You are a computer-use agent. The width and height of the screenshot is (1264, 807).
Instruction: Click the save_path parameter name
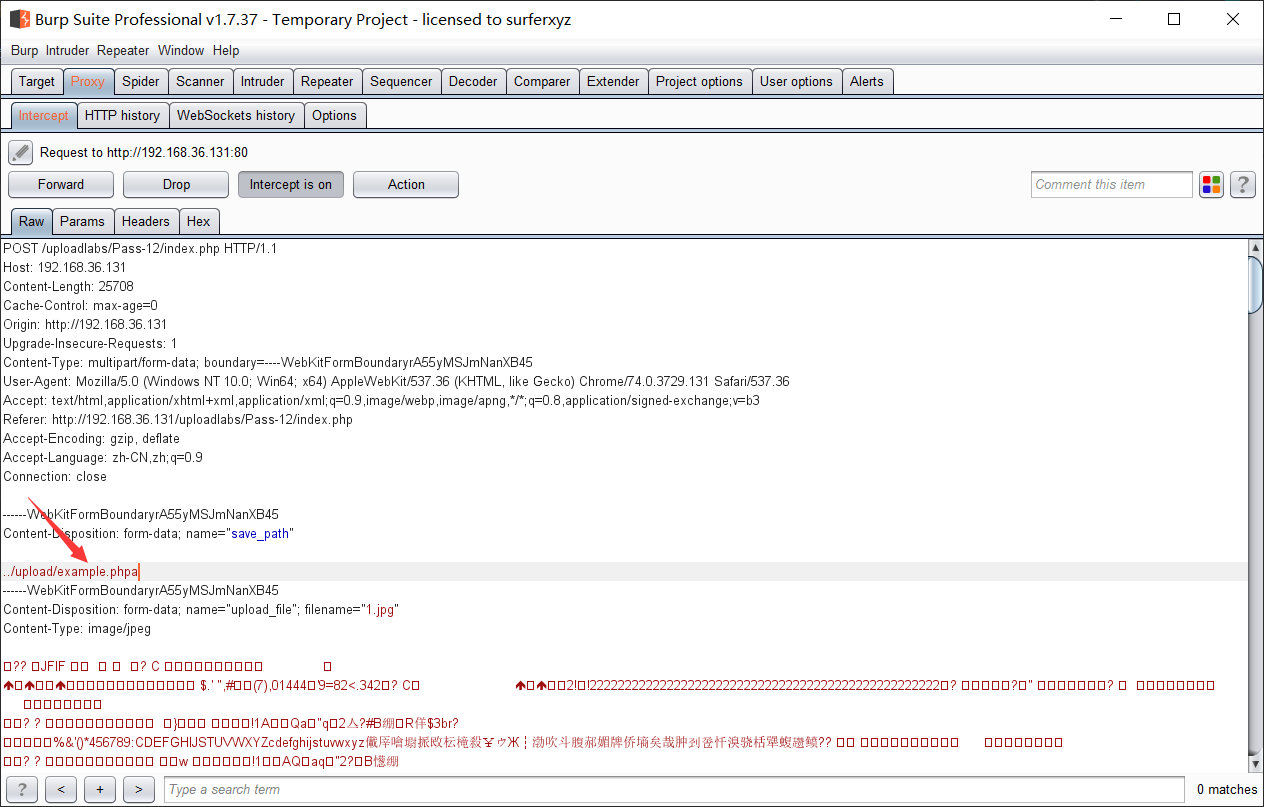click(261, 533)
